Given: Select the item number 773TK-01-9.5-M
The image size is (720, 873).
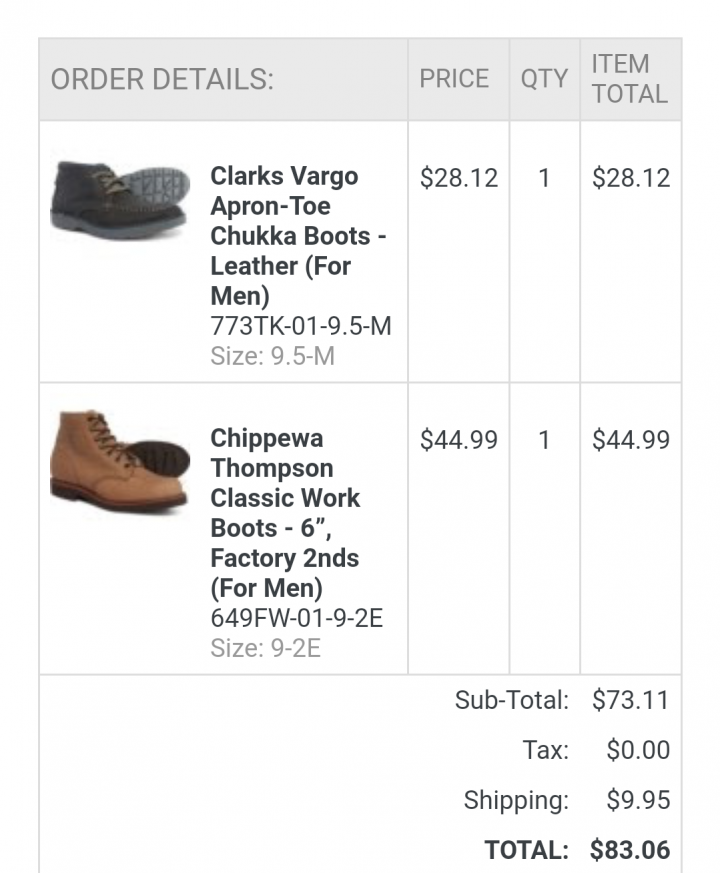Looking at the screenshot, I should [301, 326].
